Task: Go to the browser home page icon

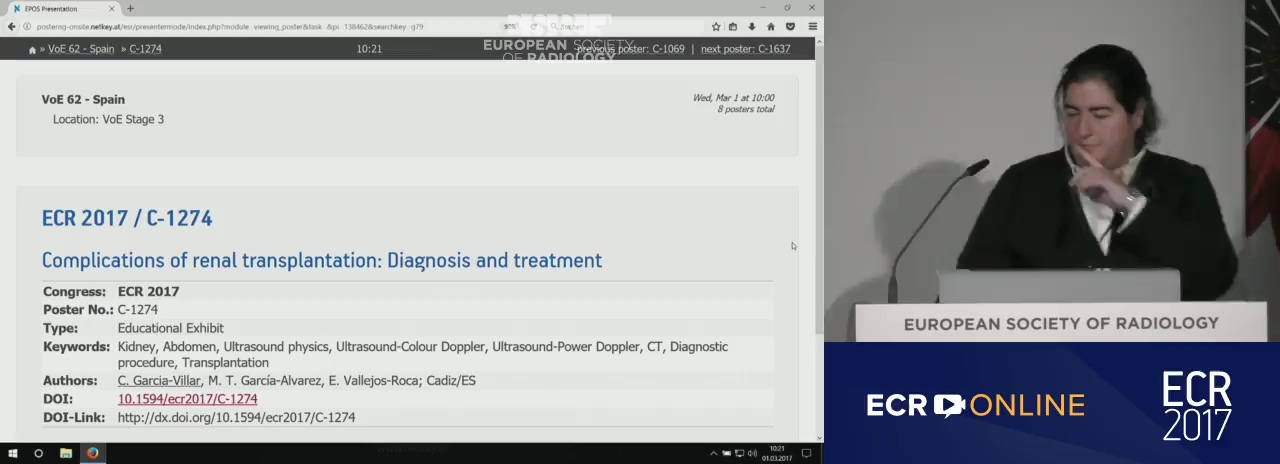Action: [771, 27]
